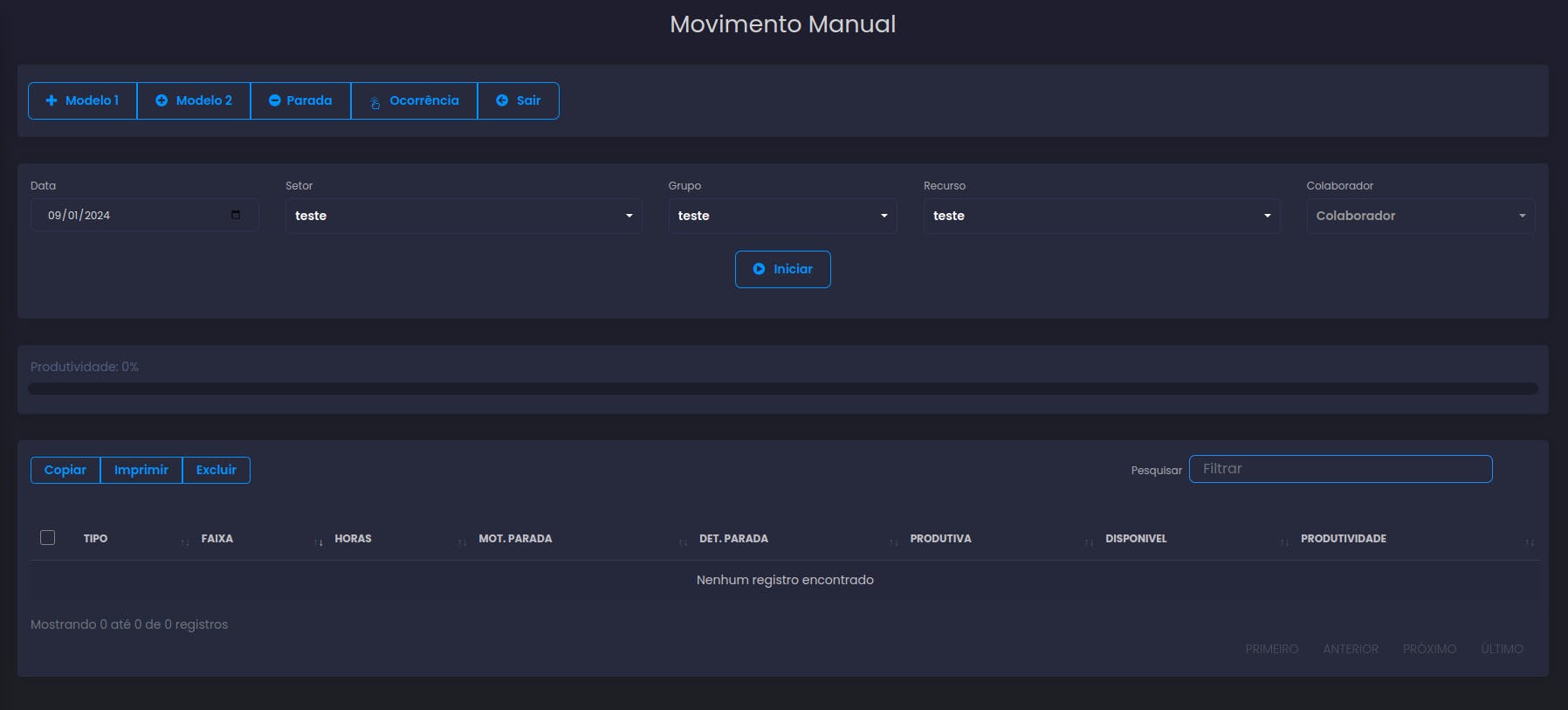Image resolution: width=1568 pixels, height=710 pixels.
Task: Sort table by DET. PARADA column arrows
Action: 893,542
